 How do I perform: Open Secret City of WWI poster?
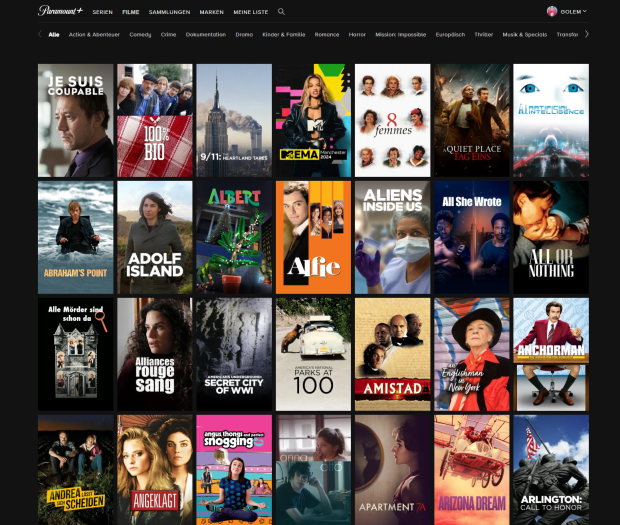[234, 354]
